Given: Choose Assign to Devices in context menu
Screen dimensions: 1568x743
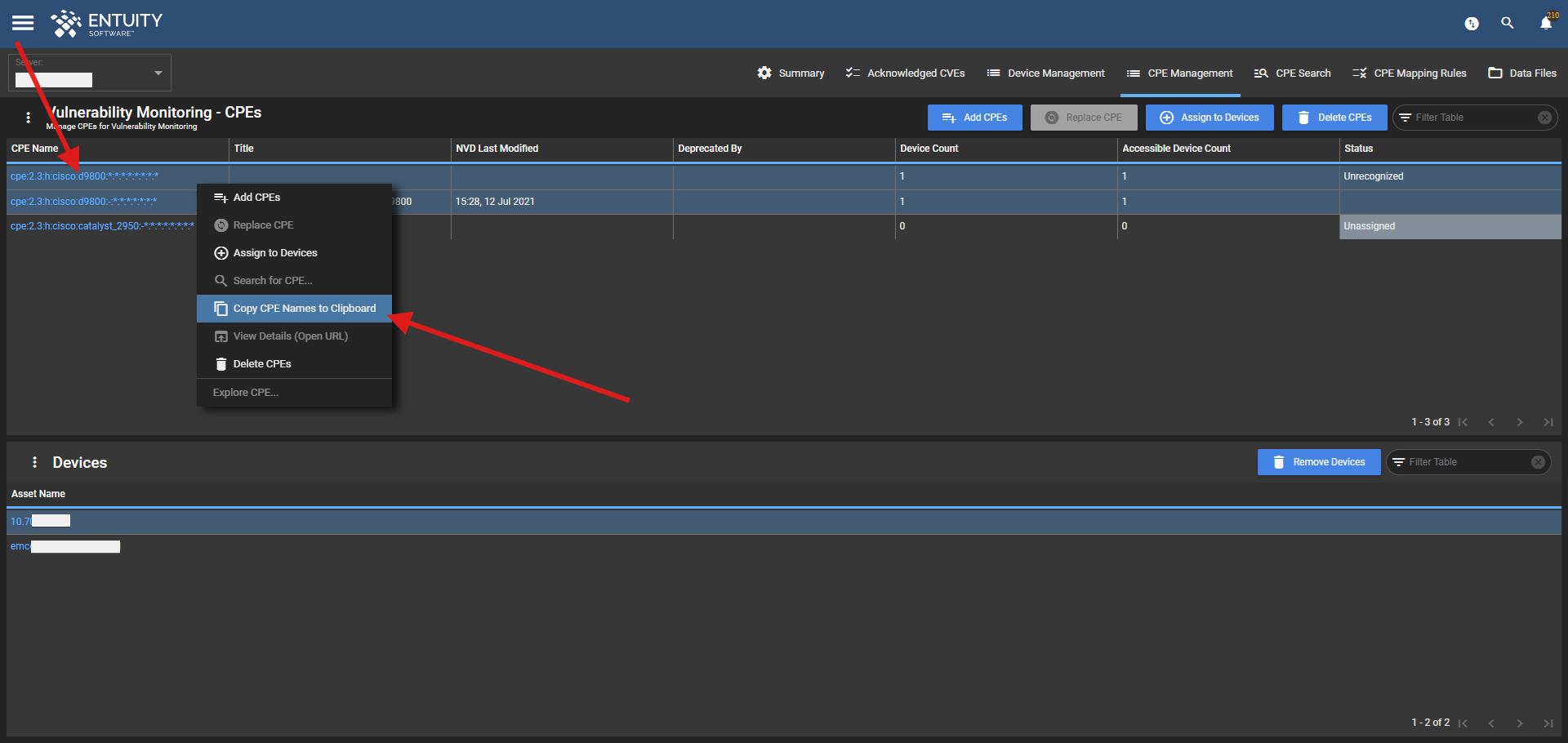Looking at the screenshot, I should 295,253.
